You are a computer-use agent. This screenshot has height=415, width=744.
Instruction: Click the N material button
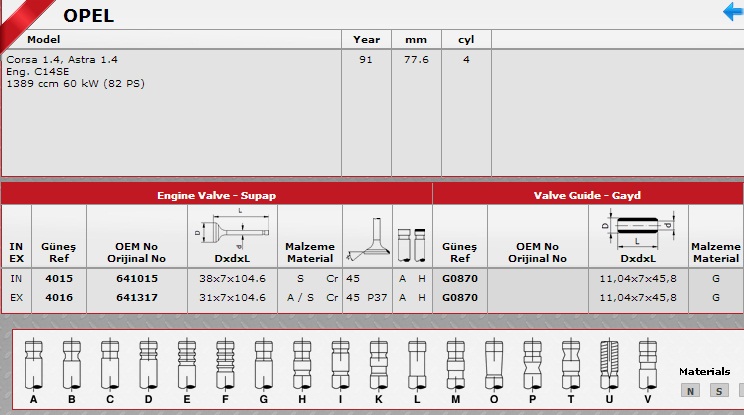coord(689,391)
